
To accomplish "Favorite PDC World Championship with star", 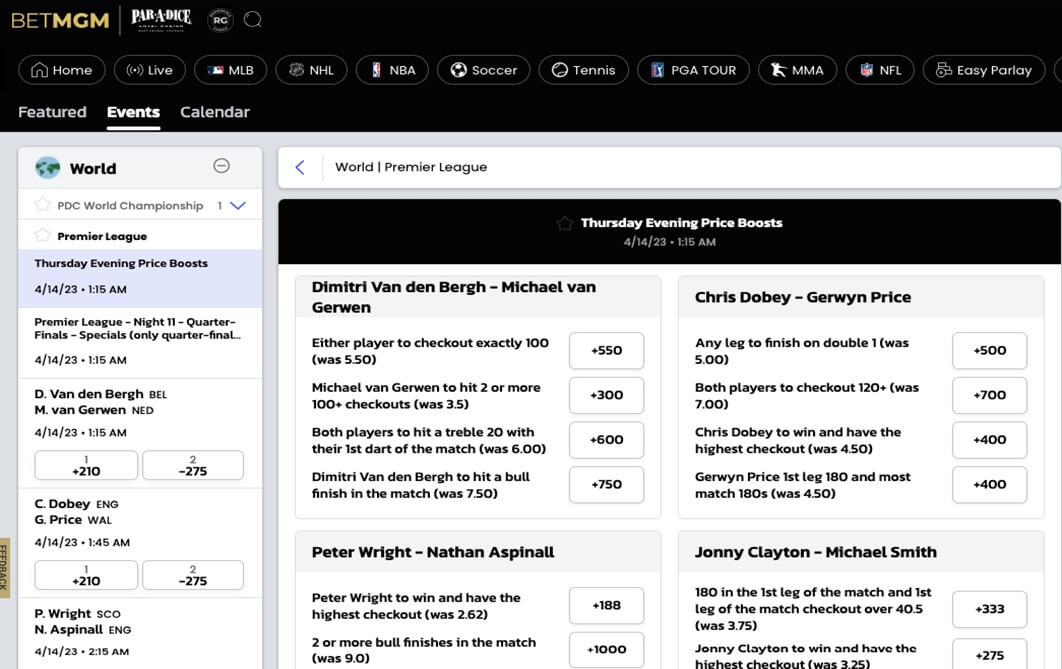I will tap(43, 204).
